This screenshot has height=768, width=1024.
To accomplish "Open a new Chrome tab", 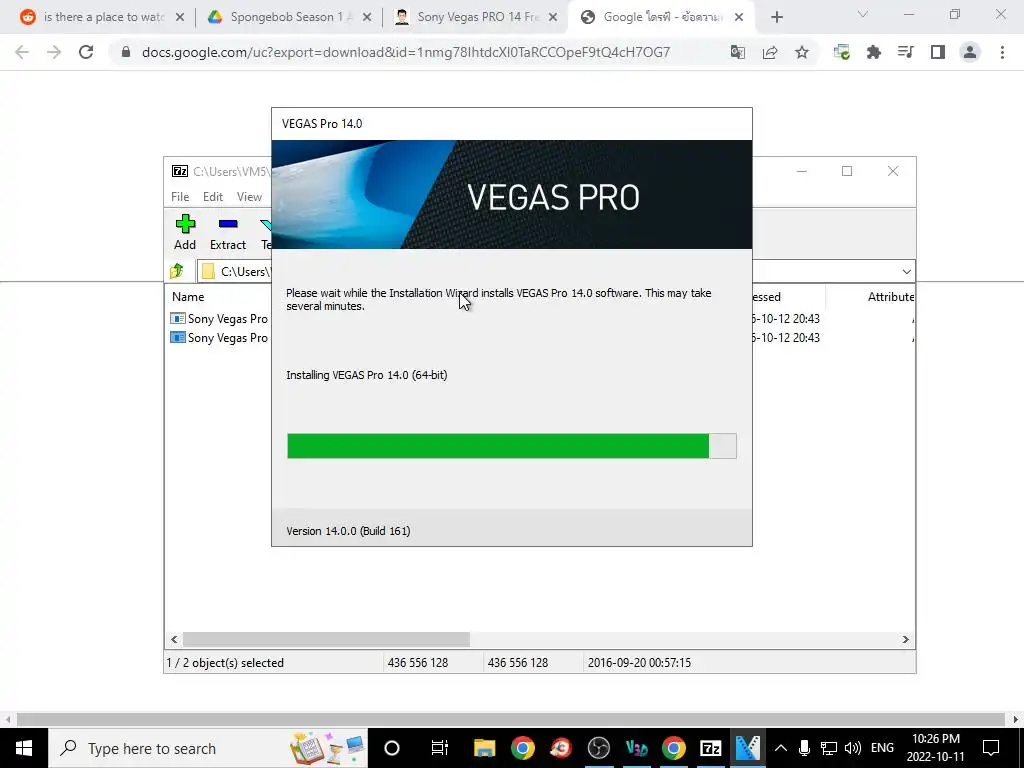I will (776, 18).
